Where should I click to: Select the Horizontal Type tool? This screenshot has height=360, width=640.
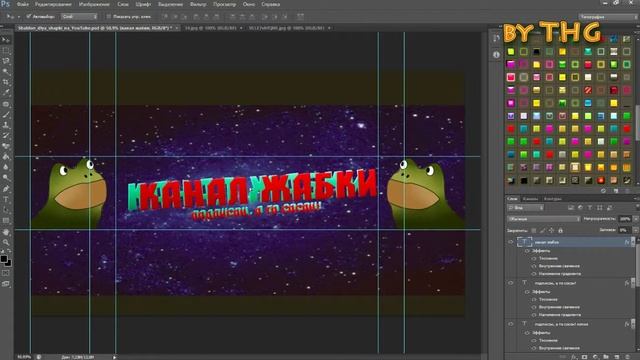6,200
